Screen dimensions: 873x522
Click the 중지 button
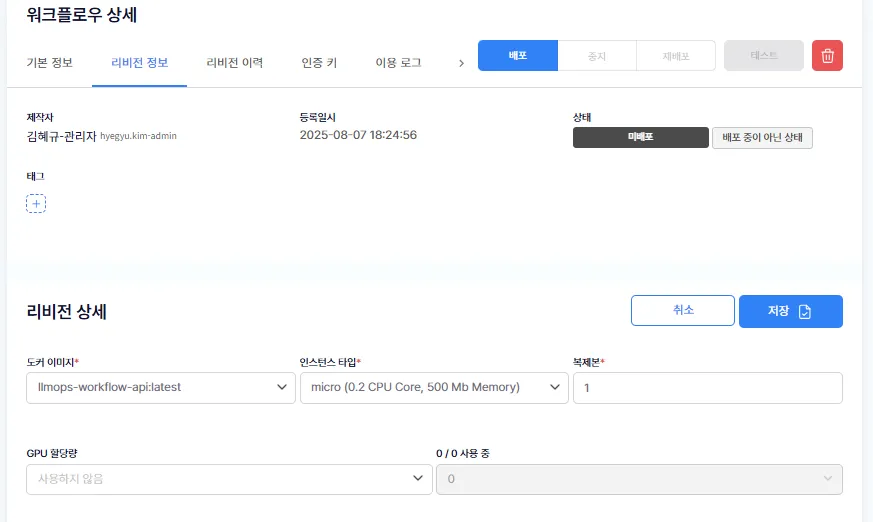click(597, 56)
